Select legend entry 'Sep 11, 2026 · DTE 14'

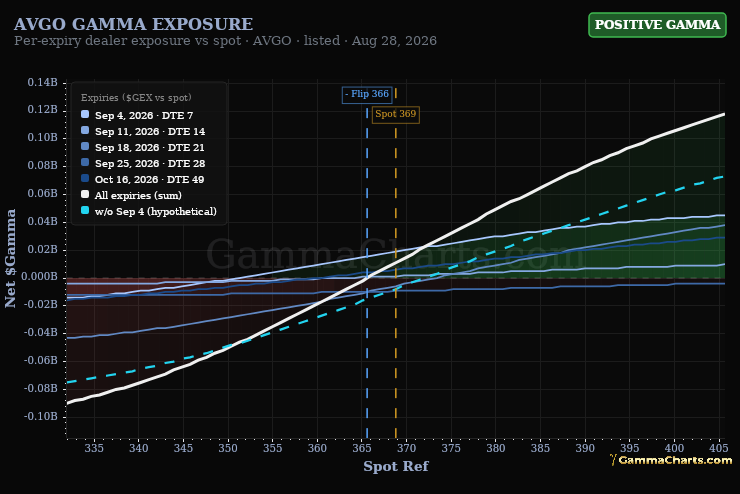pyautogui.click(x=143, y=131)
